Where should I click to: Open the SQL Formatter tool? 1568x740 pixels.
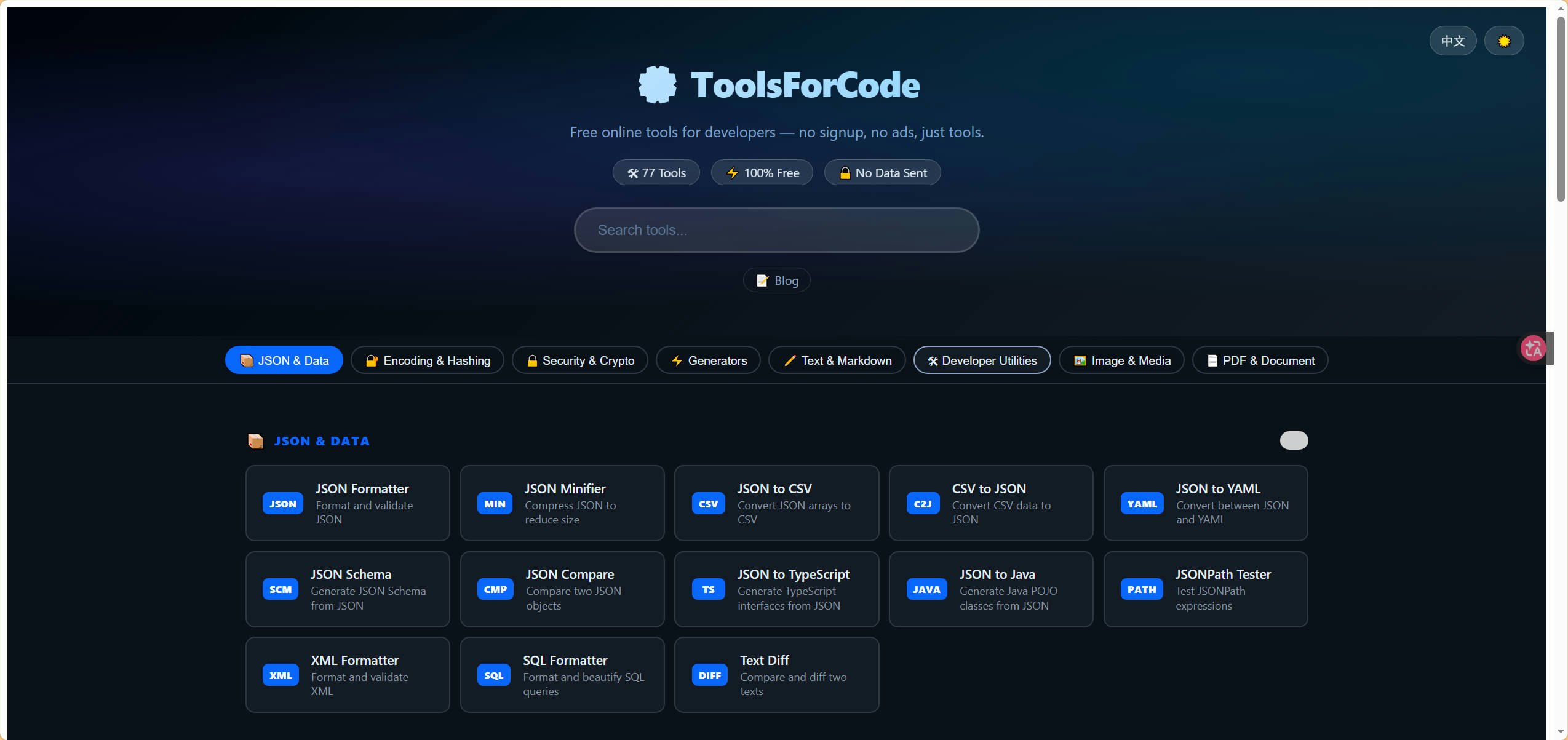[x=562, y=674]
